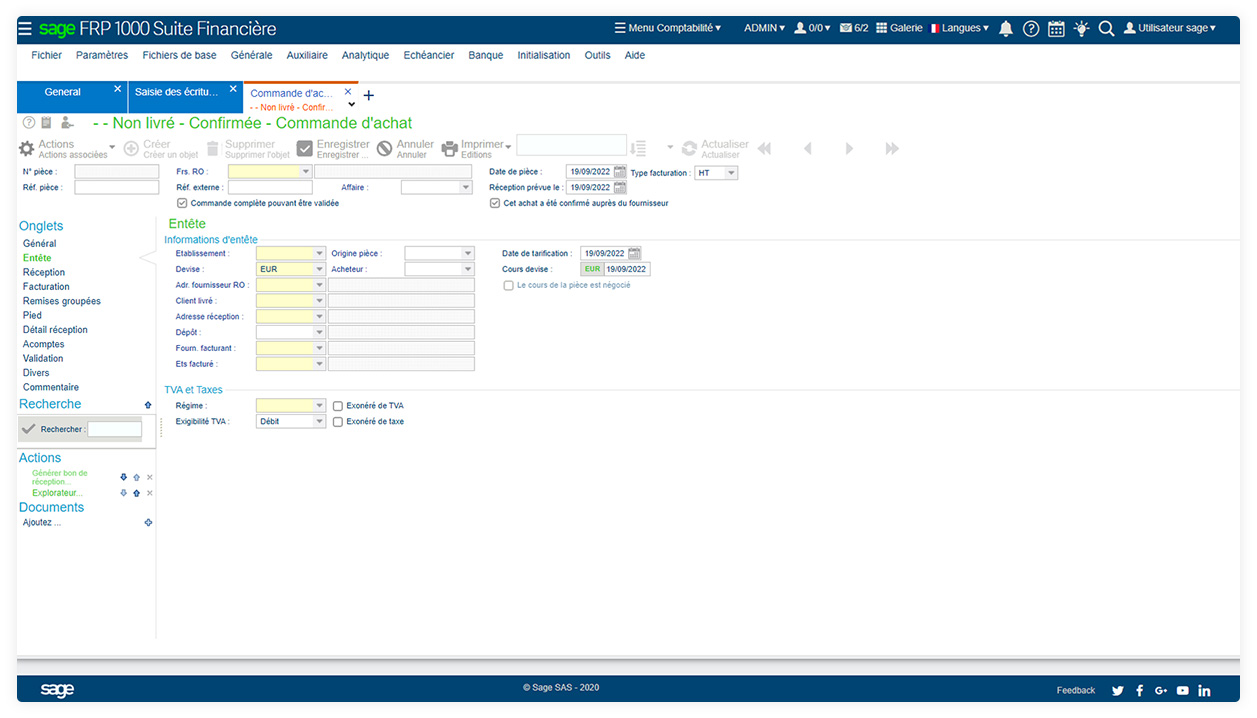
Task: Open the messages envelope showing 6/2
Action: [854, 28]
